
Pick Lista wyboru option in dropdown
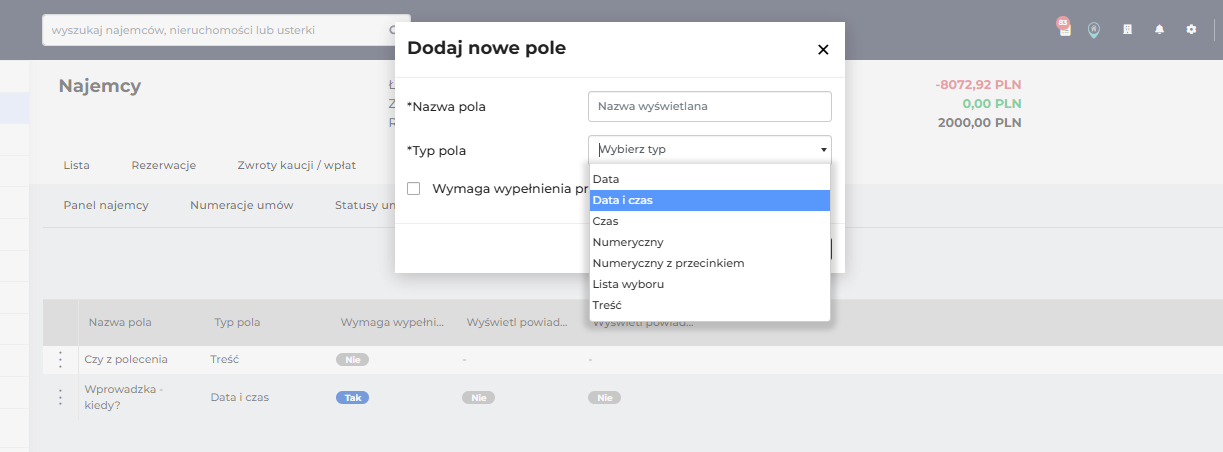tap(710, 284)
